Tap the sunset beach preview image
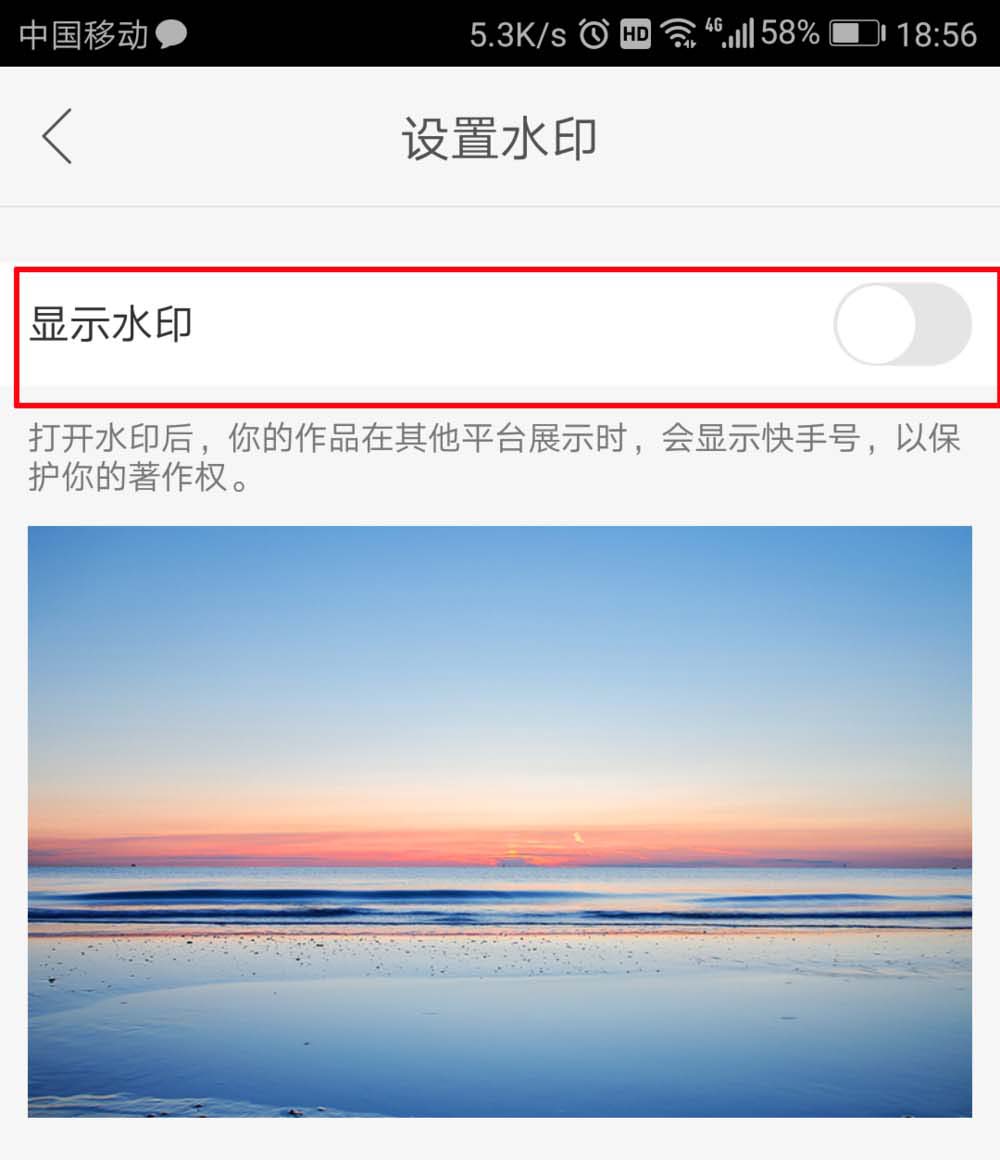1000x1160 pixels. [500, 821]
